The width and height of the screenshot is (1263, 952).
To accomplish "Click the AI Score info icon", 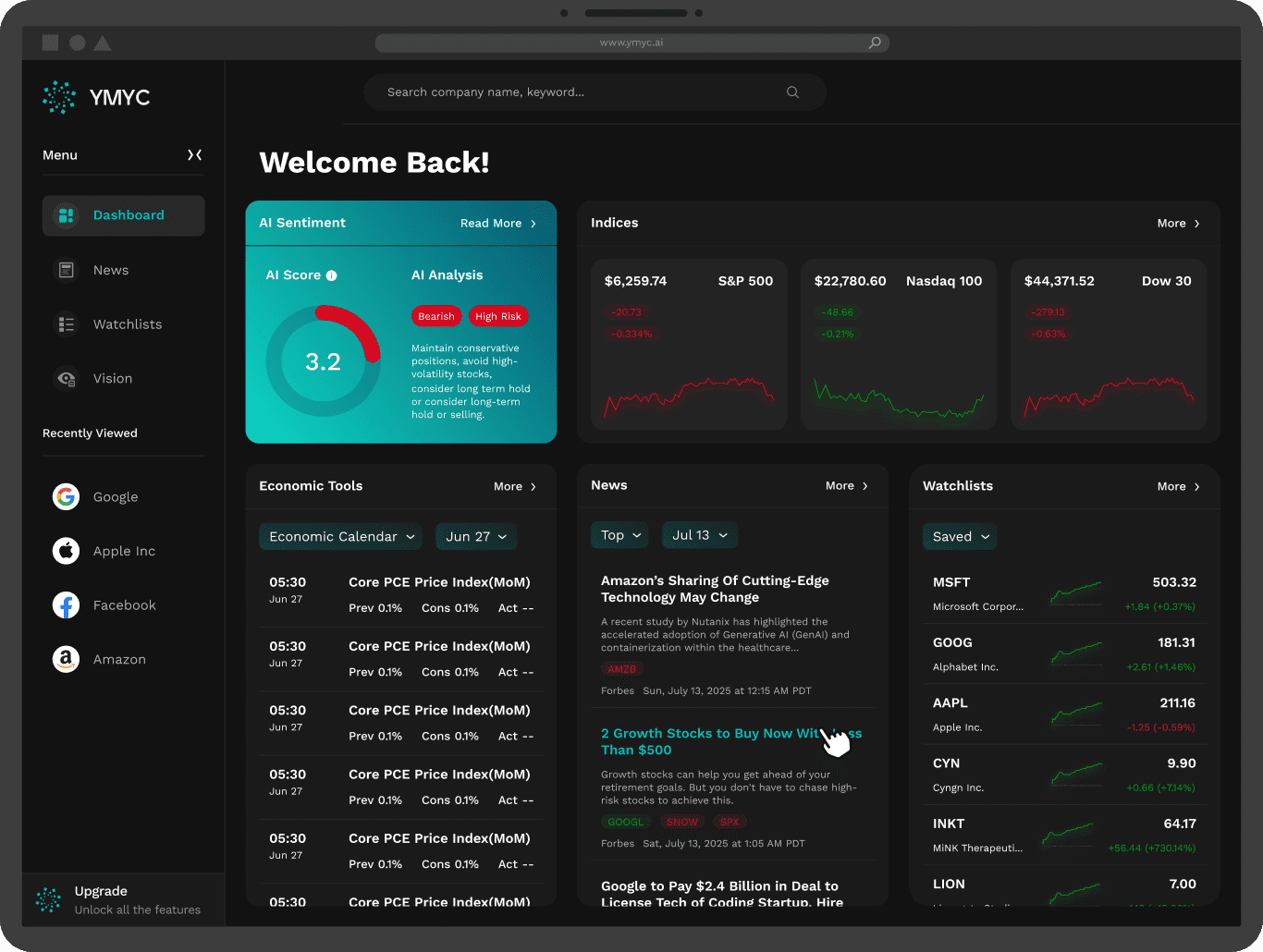I will (332, 275).
